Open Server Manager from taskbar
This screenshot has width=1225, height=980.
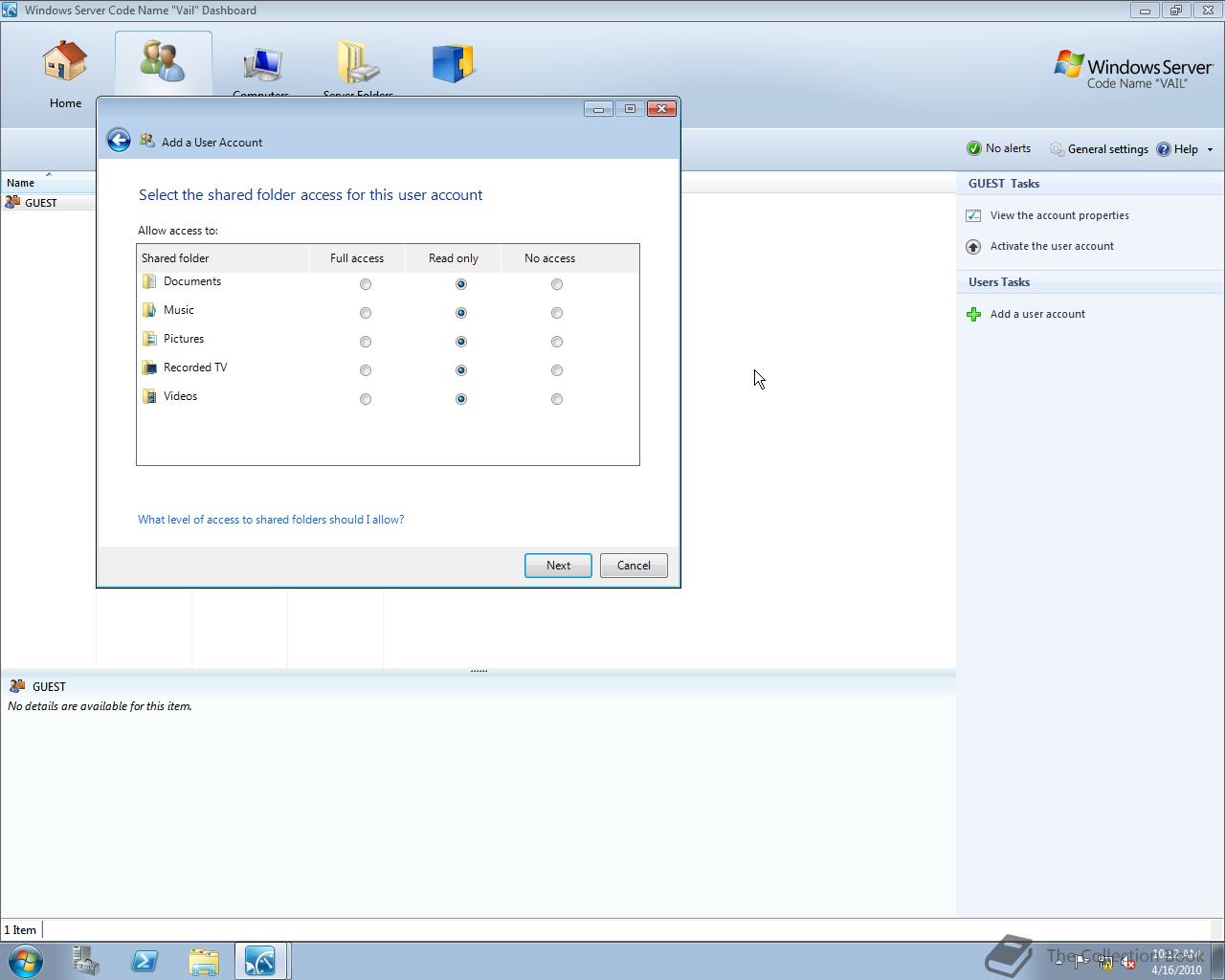tap(86, 961)
